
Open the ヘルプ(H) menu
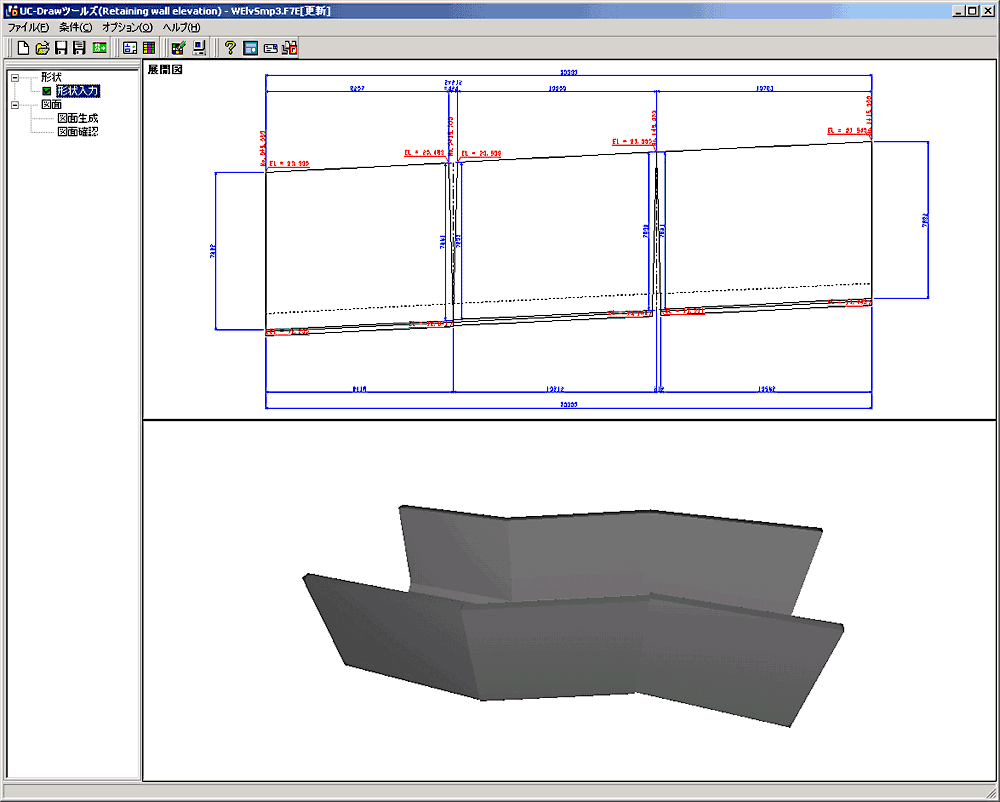(181, 28)
